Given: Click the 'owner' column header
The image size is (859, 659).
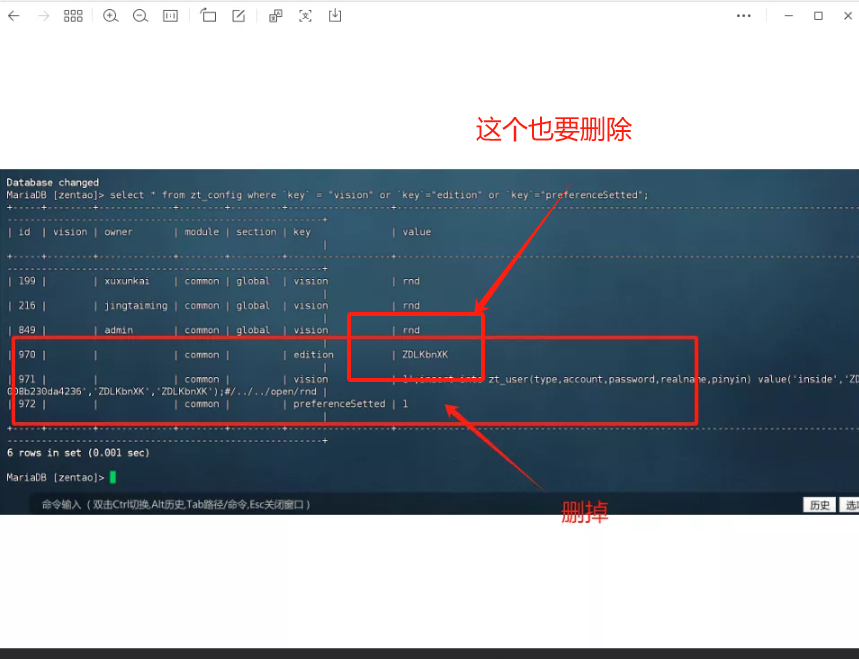Looking at the screenshot, I should (x=118, y=232).
